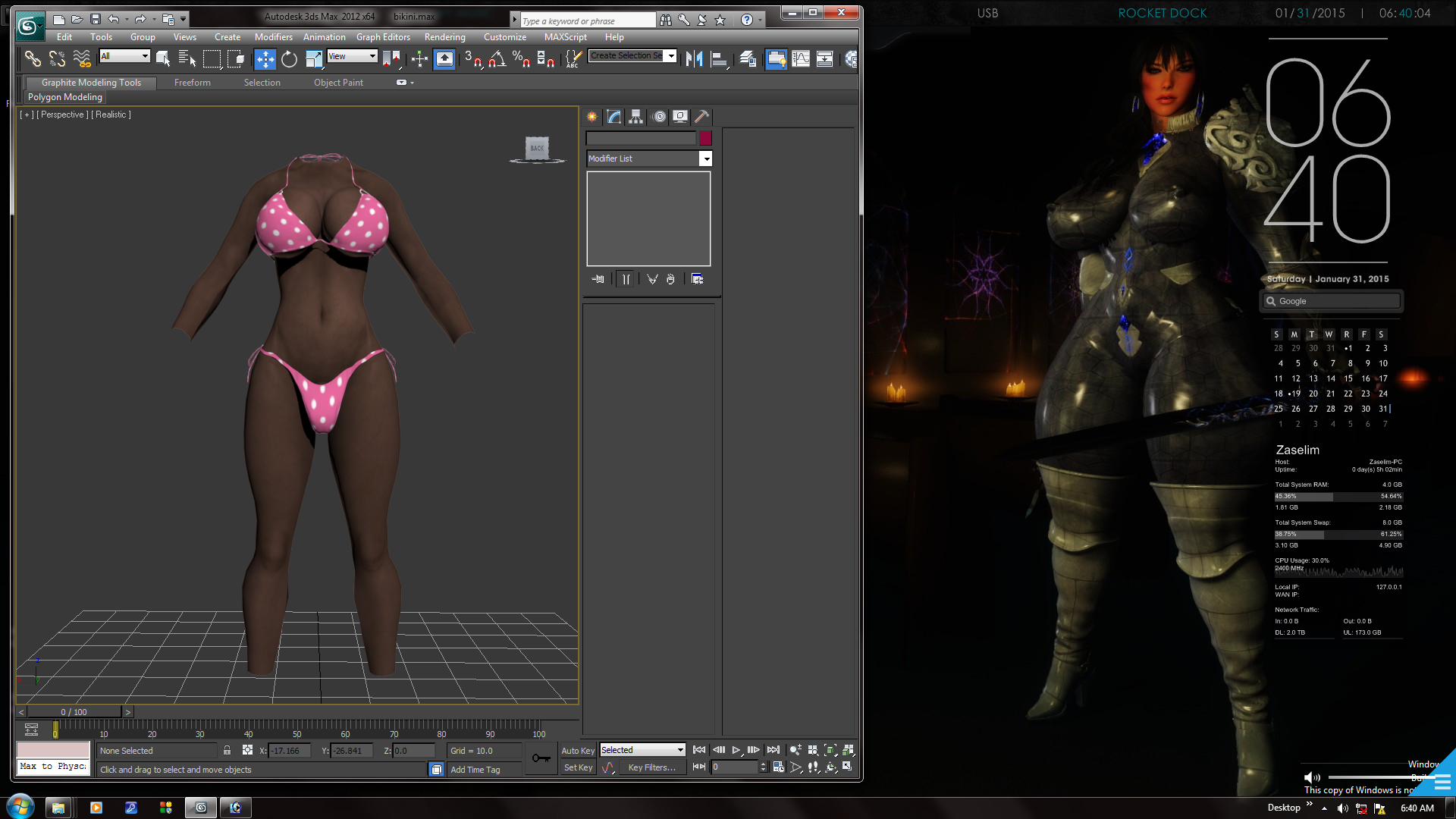Click Select and Manipulate icon
The width and height of the screenshot is (1456, 819).
pos(419,58)
